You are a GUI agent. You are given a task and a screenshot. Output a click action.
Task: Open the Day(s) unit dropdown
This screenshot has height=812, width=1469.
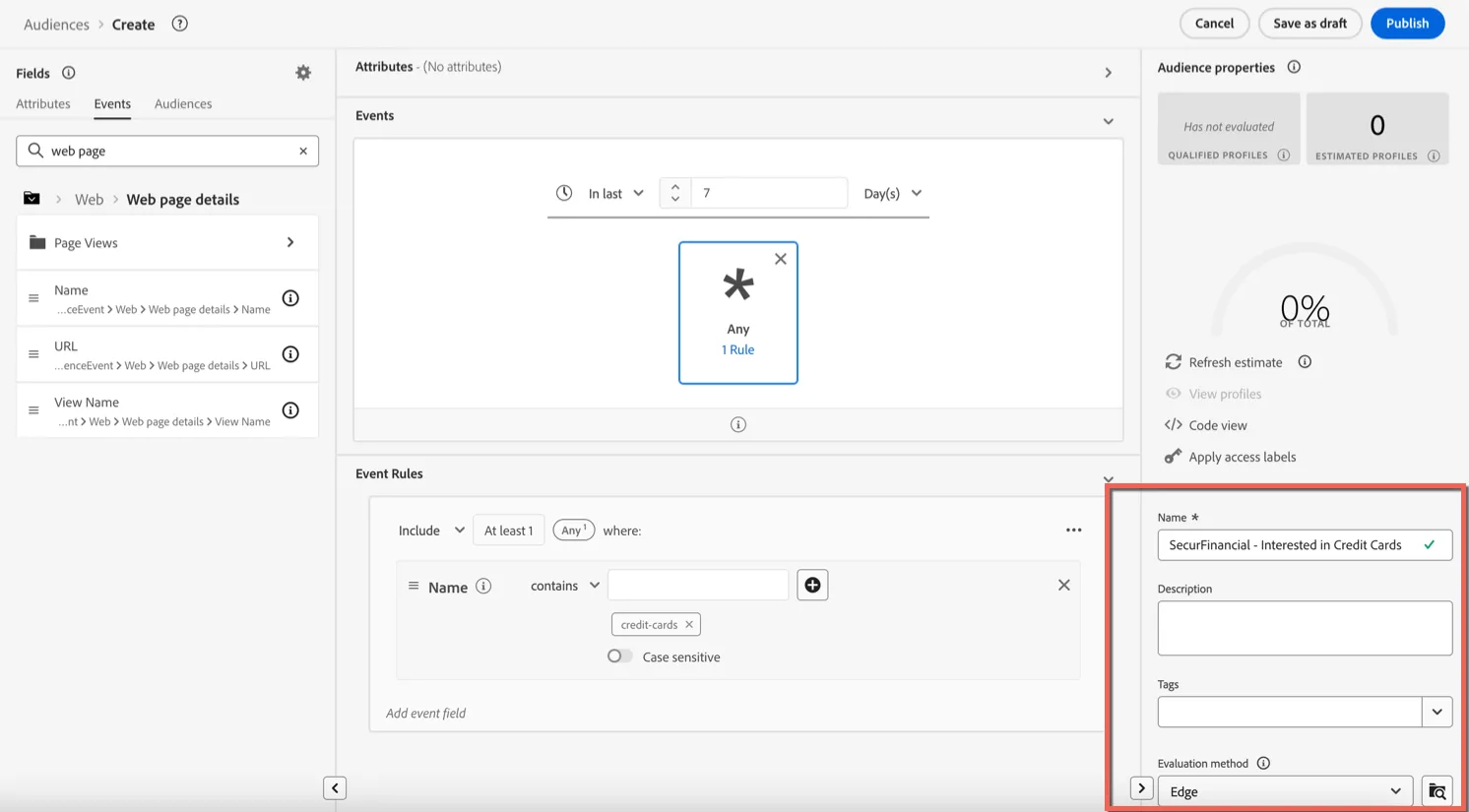click(892, 194)
